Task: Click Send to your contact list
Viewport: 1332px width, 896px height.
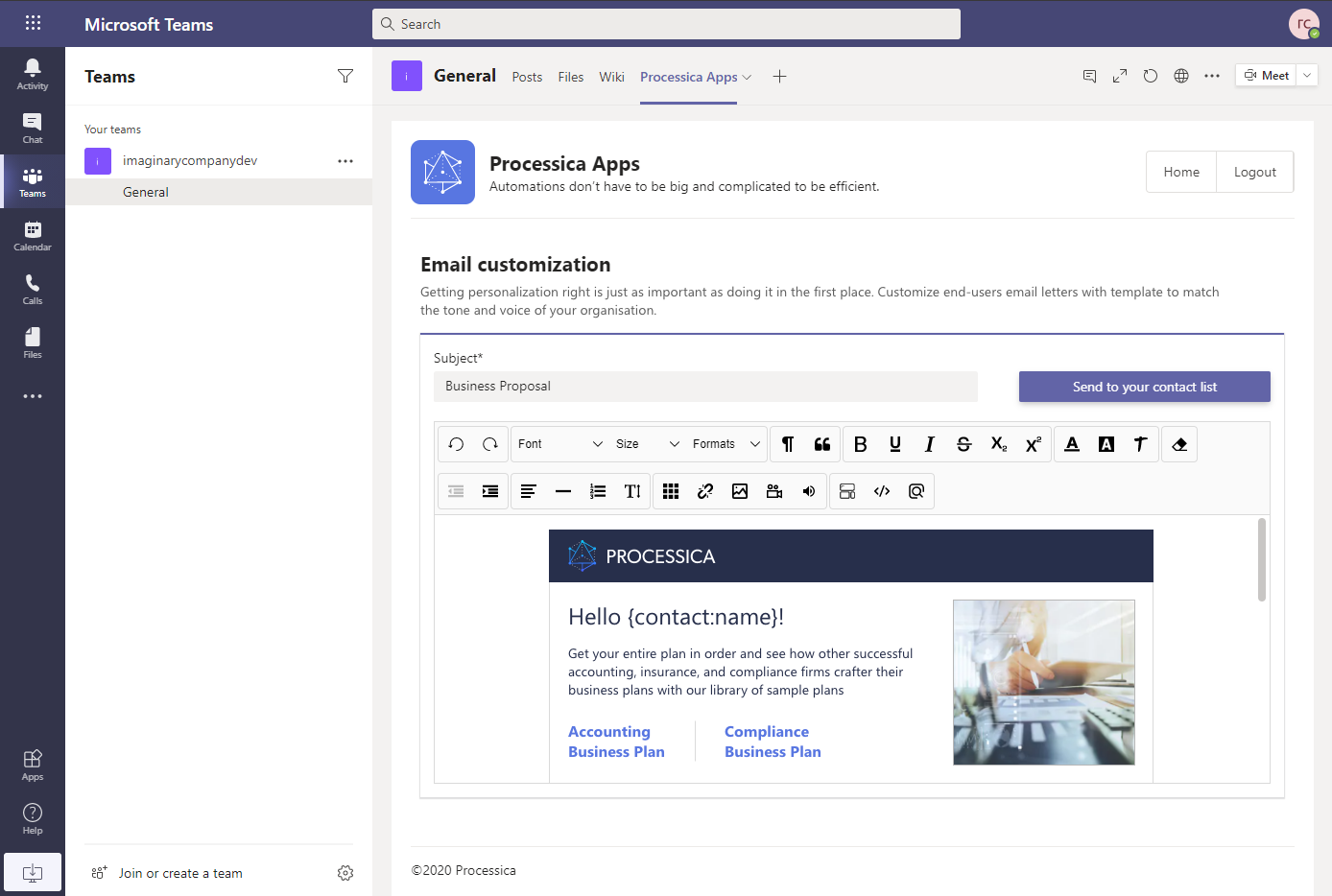Action: coord(1145,387)
